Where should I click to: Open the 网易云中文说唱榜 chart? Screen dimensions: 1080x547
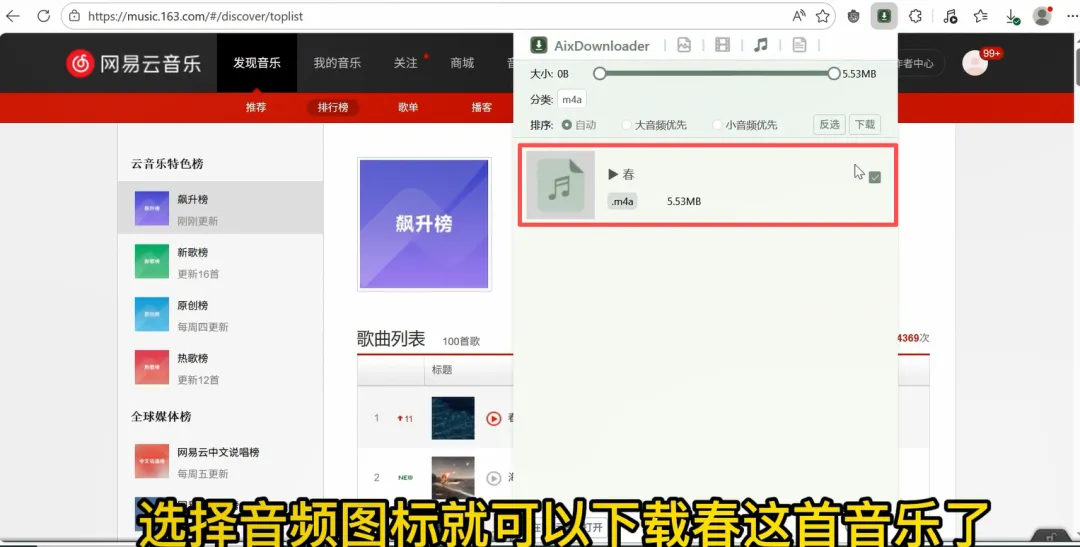[x=220, y=462]
